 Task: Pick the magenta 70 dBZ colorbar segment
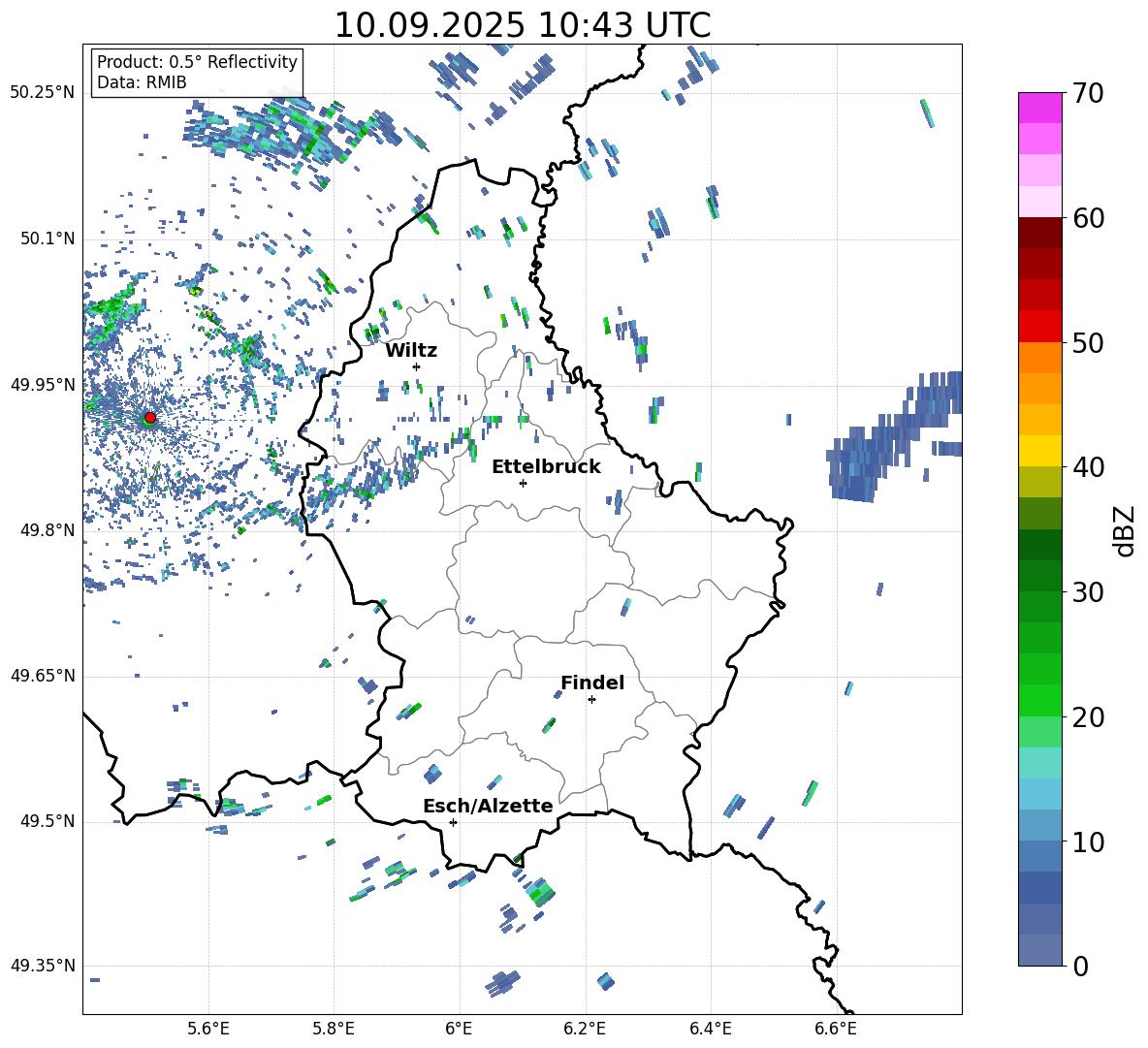[1039, 108]
